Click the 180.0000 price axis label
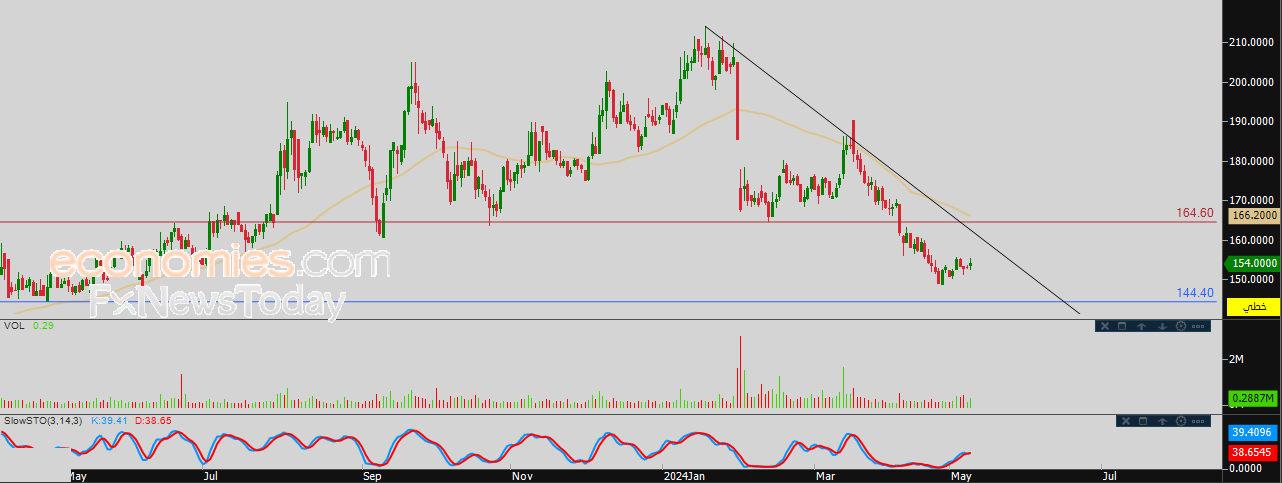Image resolution: width=1282 pixels, height=483 pixels. 1252,161
